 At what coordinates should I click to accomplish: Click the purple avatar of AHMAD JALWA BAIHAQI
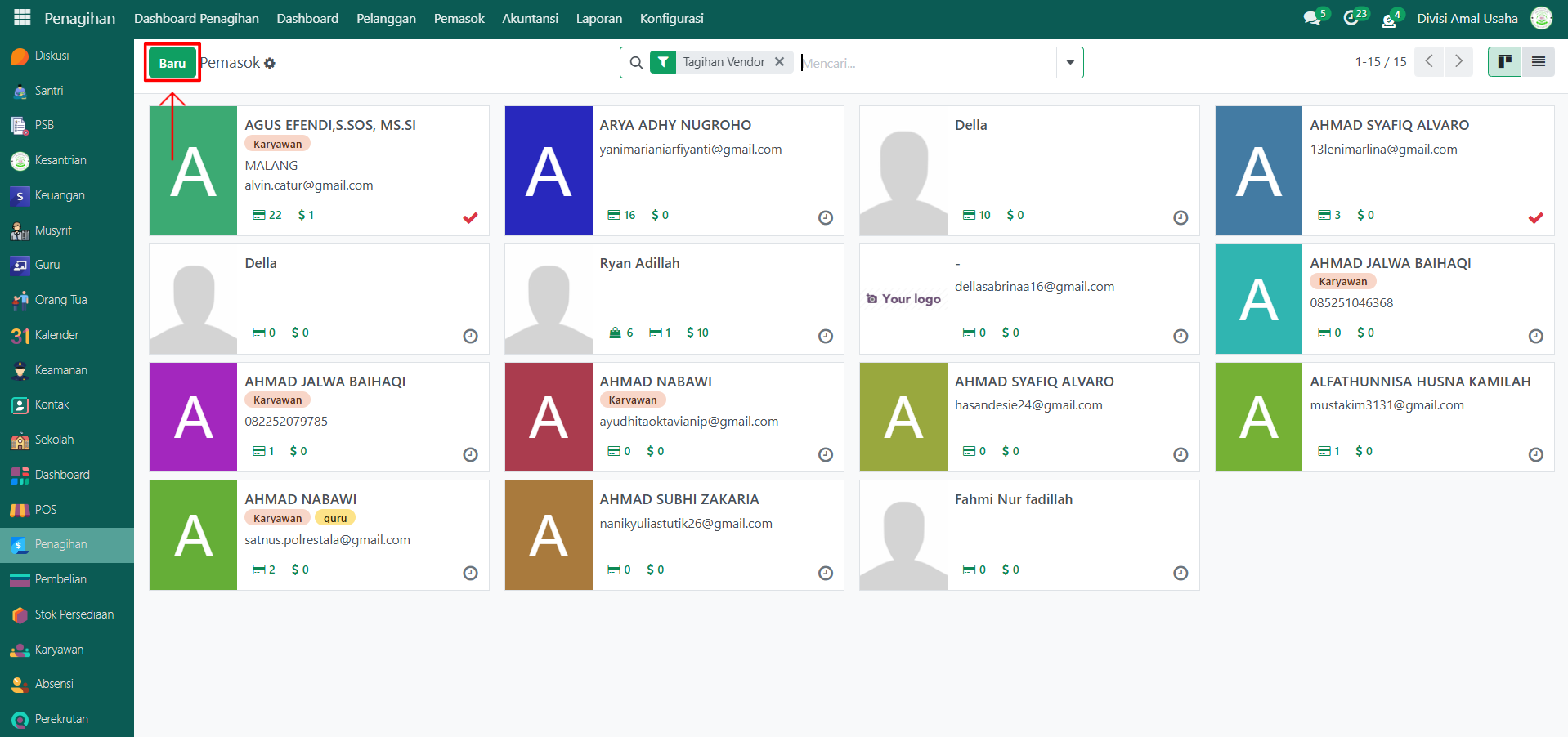pos(194,418)
